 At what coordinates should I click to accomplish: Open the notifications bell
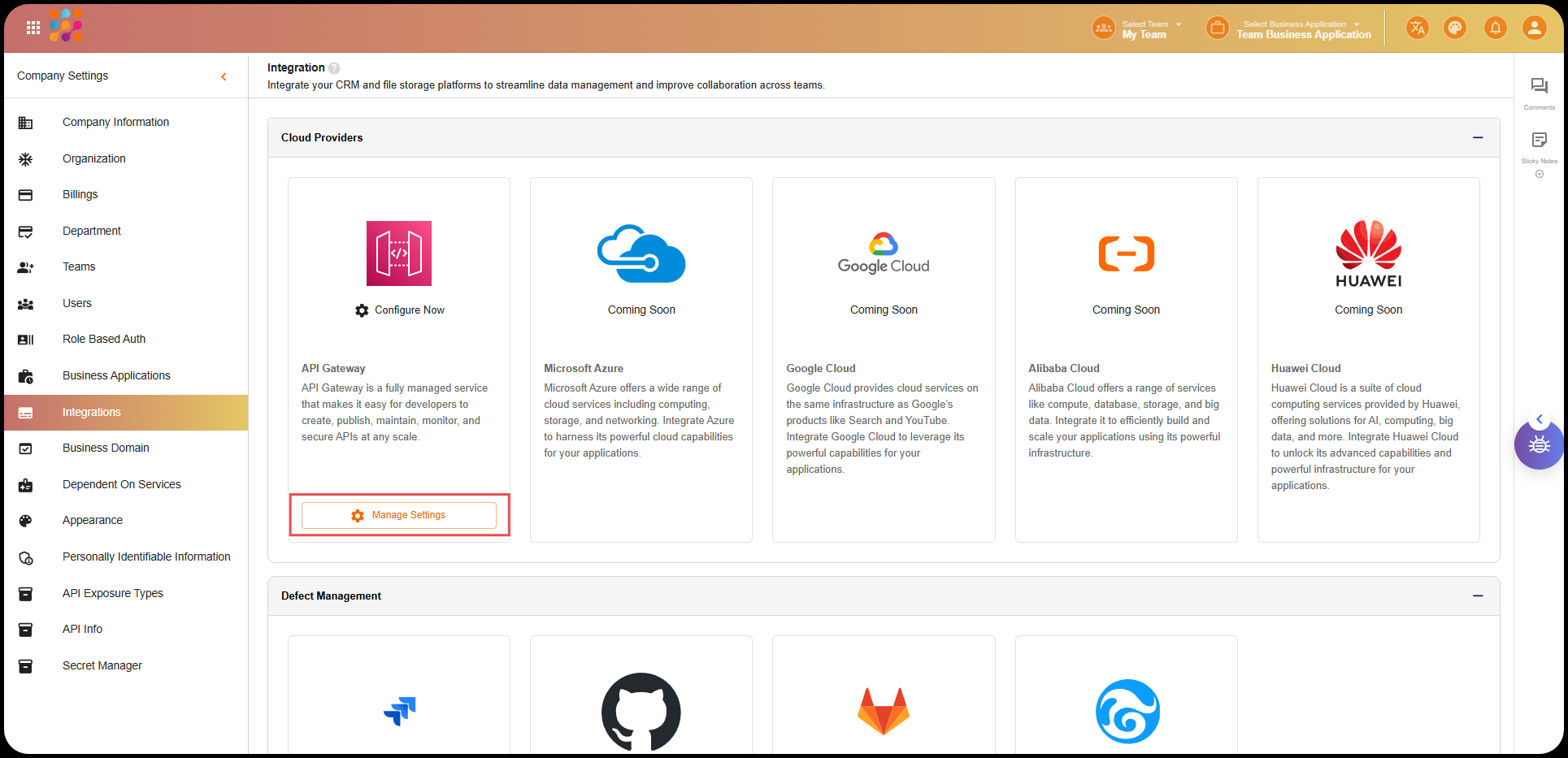(x=1495, y=28)
